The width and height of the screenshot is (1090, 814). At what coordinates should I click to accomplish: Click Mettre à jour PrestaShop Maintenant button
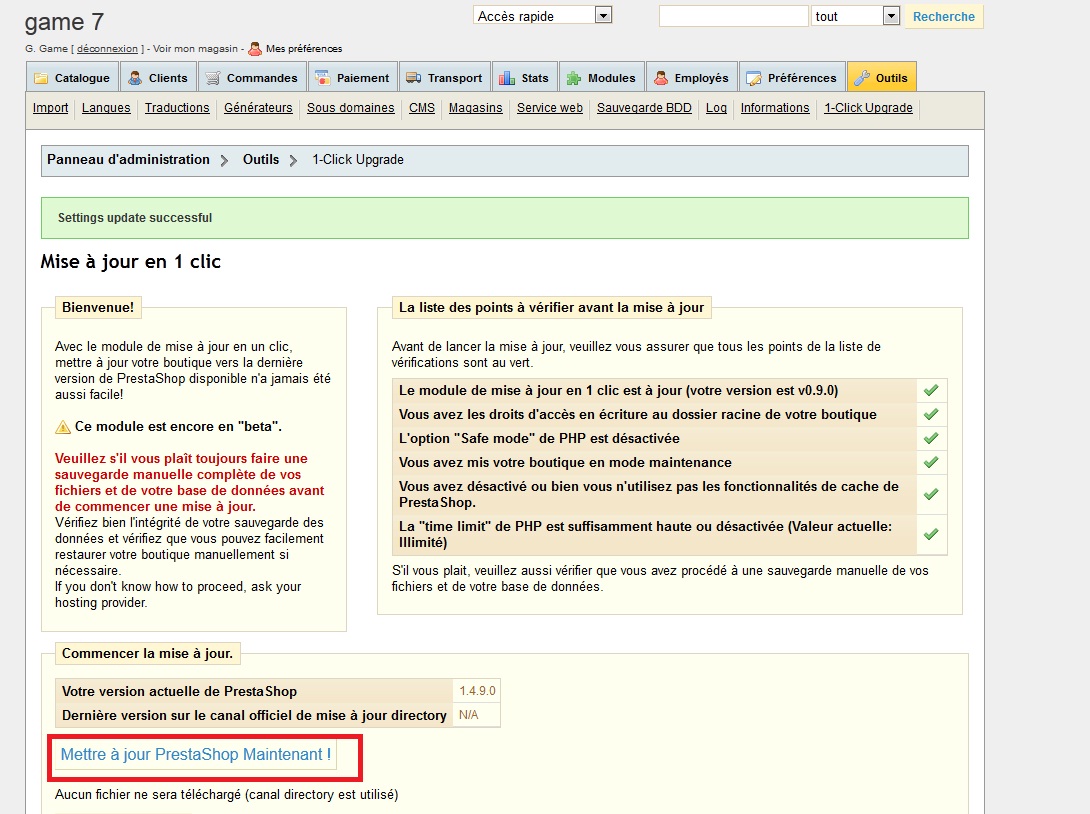195,754
